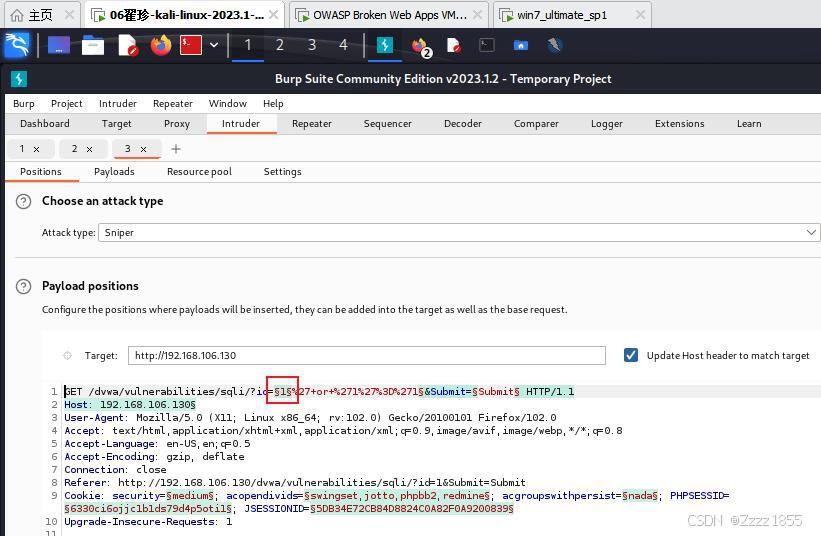The height and width of the screenshot is (536, 821).
Task: Click the show desktop icon in panel
Action: pos(59,46)
